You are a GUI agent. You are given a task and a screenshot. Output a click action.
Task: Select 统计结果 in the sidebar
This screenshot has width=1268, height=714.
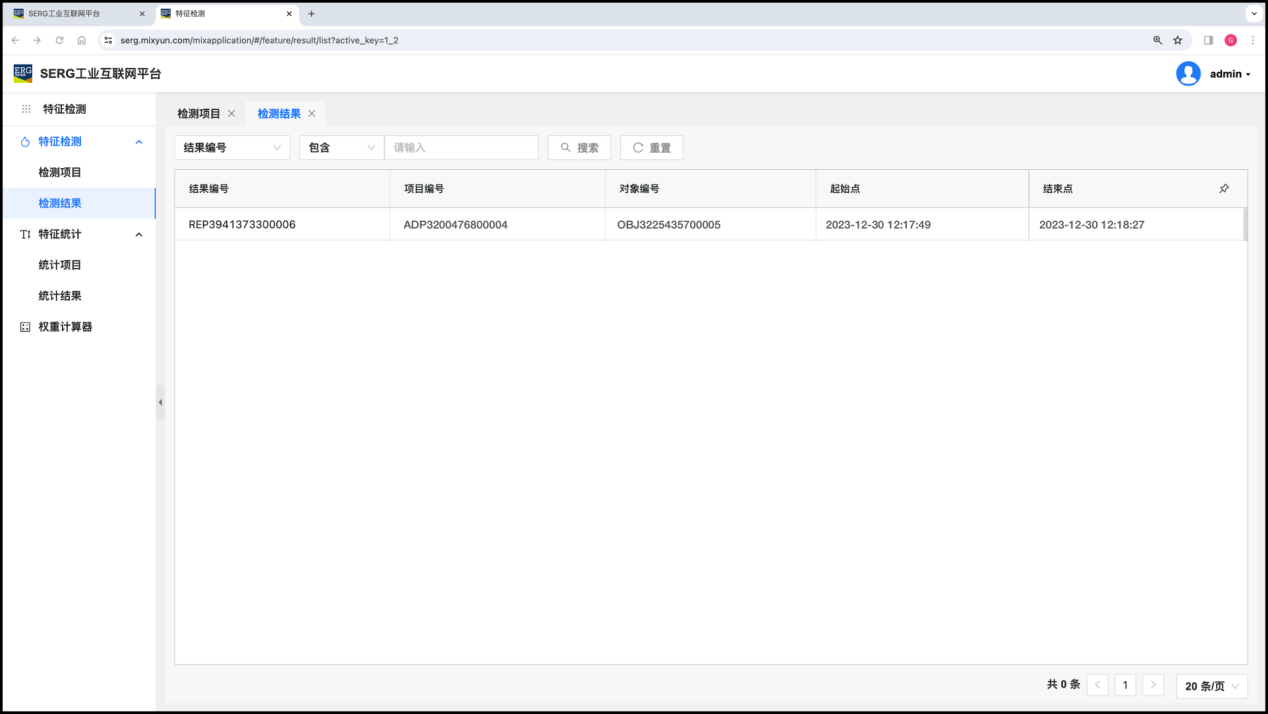point(60,296)
